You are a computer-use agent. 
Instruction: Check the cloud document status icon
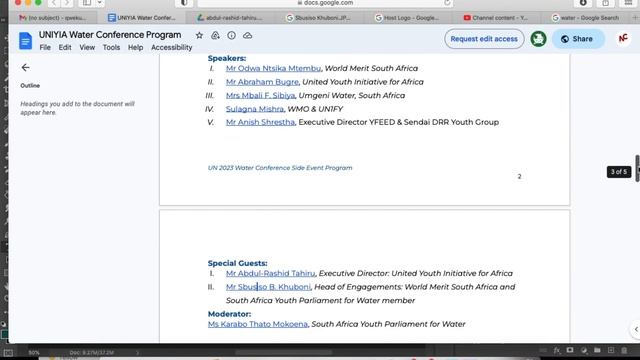[x=247, y=36]
